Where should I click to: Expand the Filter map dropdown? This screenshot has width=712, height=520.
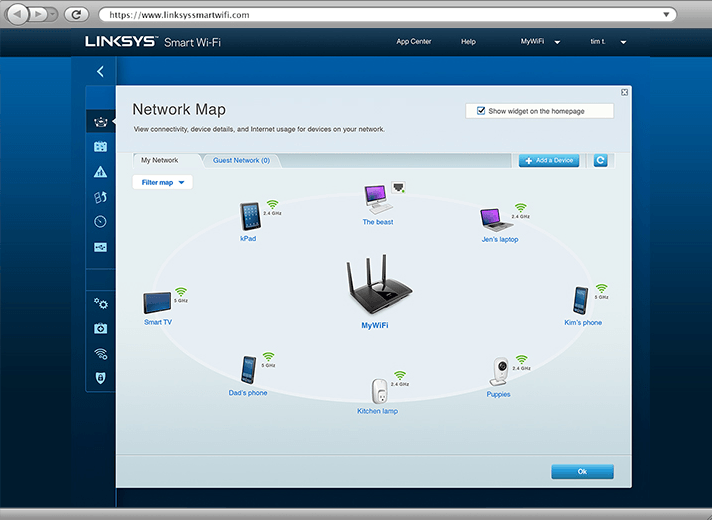point(163,183)
